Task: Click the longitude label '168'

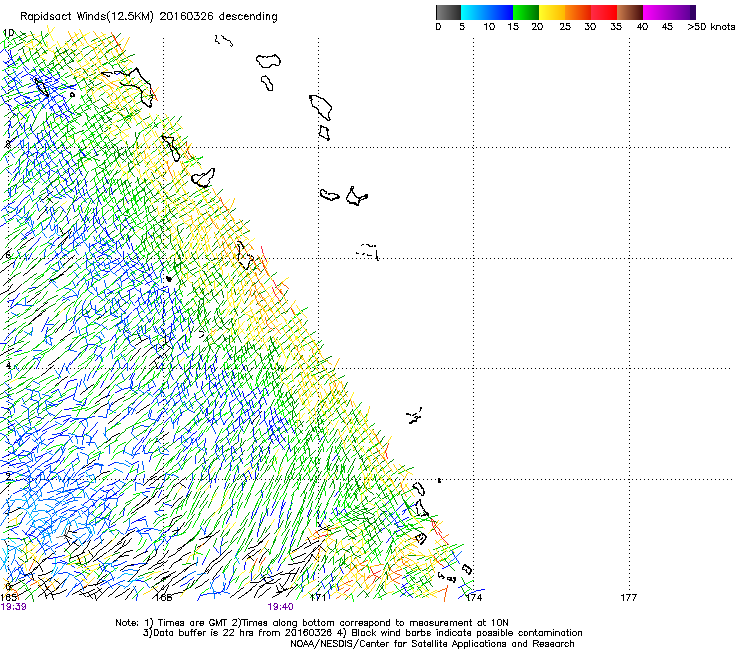Action: point(164,598)
